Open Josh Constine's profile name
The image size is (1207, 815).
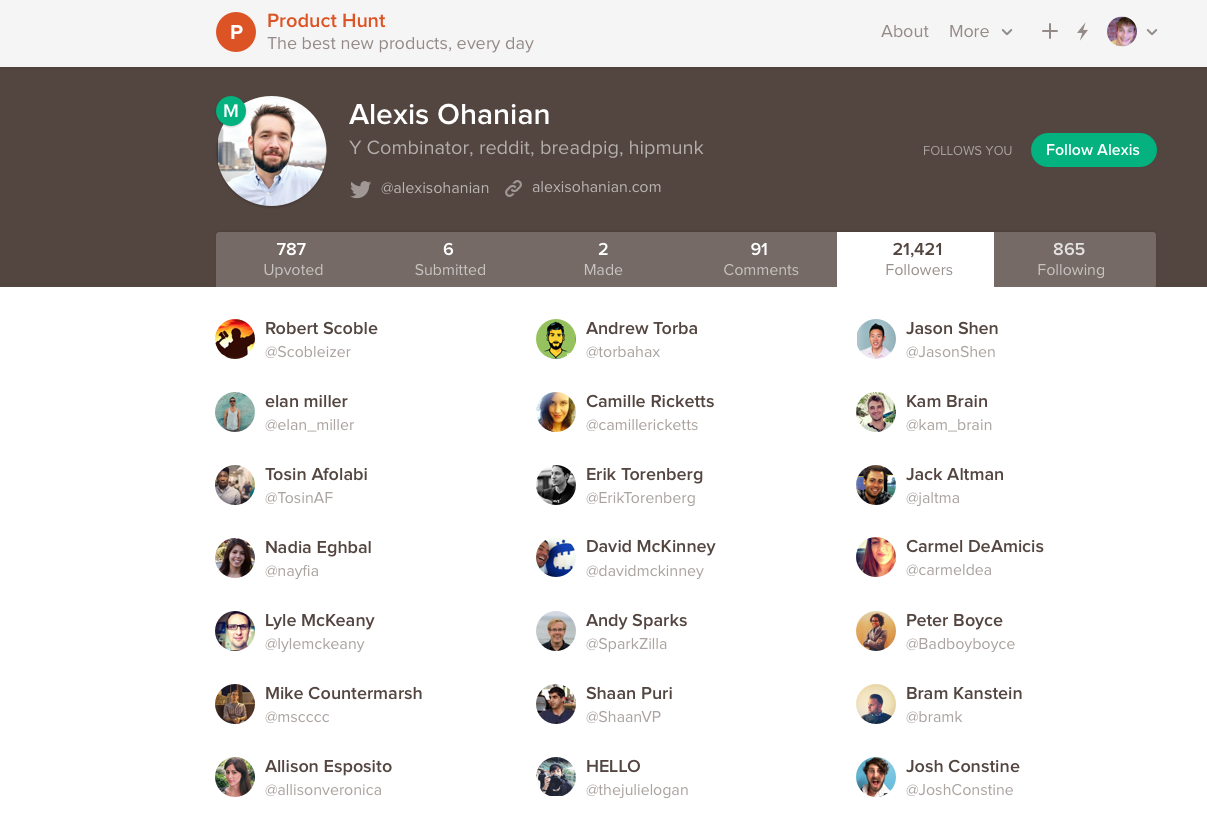pyautogui.click(x=963, y=766)
